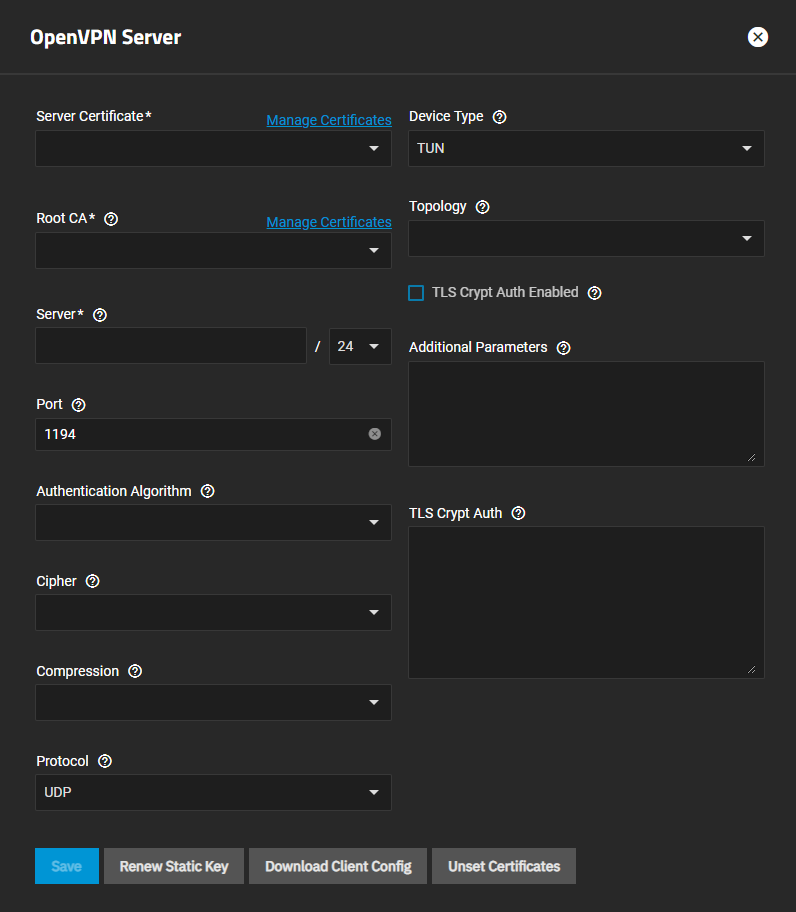This screenshot has height=912, width=796.
Task: Click Unset Certificates button
Action: click(504, 866)
